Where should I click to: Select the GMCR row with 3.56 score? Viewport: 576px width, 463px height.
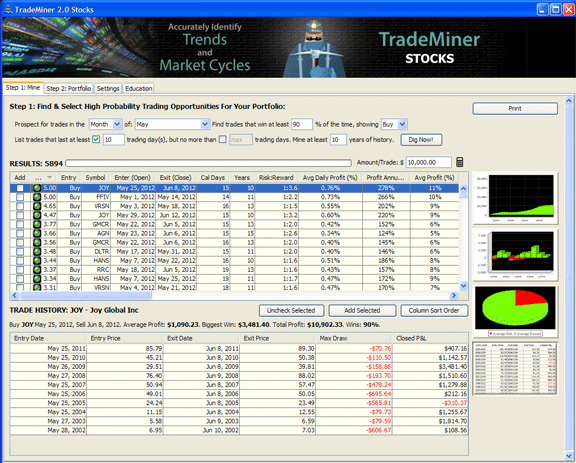tap(234, 243)
